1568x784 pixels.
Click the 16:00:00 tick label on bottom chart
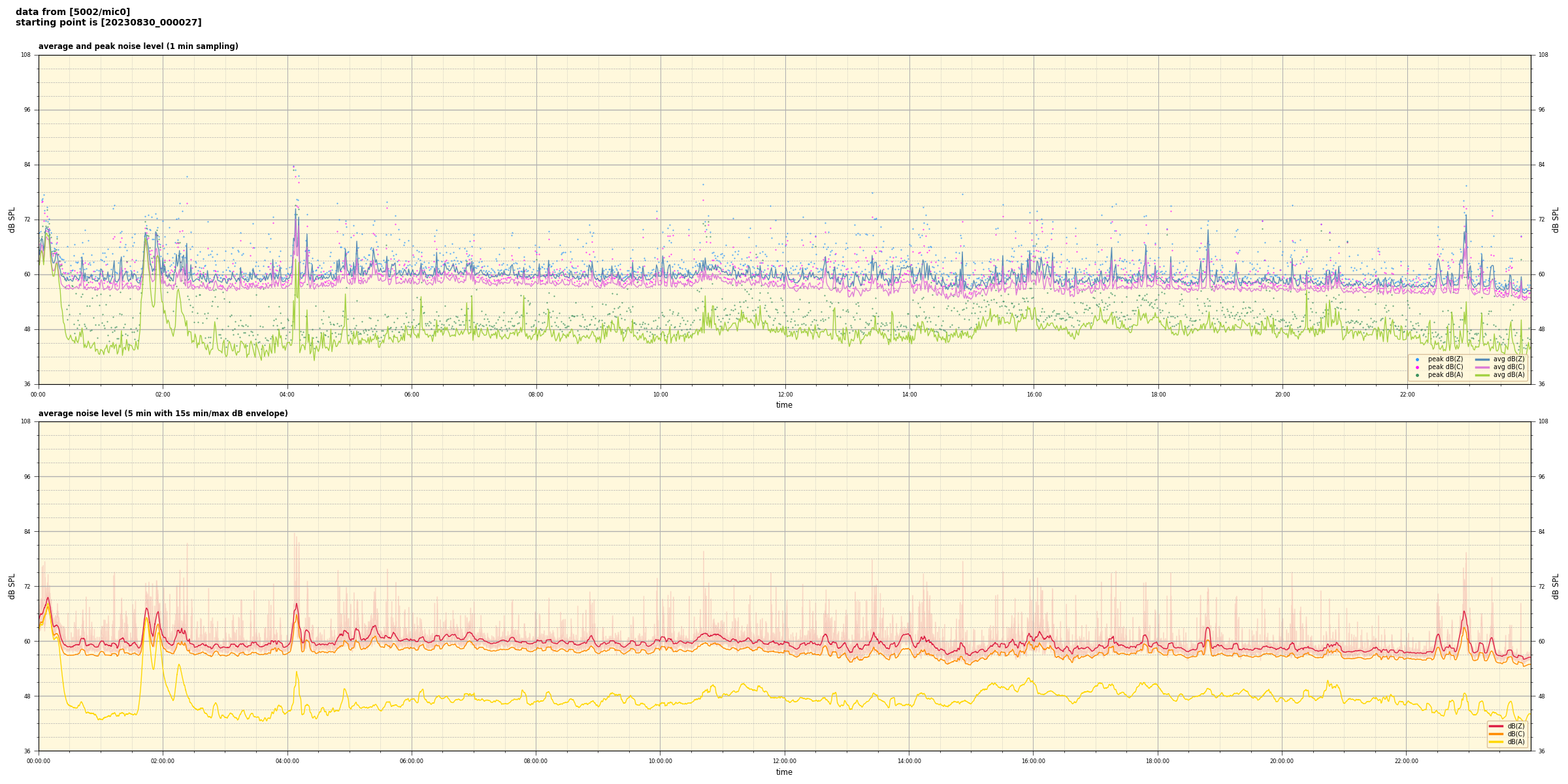pyautogui.click(x=1033, y=761)
